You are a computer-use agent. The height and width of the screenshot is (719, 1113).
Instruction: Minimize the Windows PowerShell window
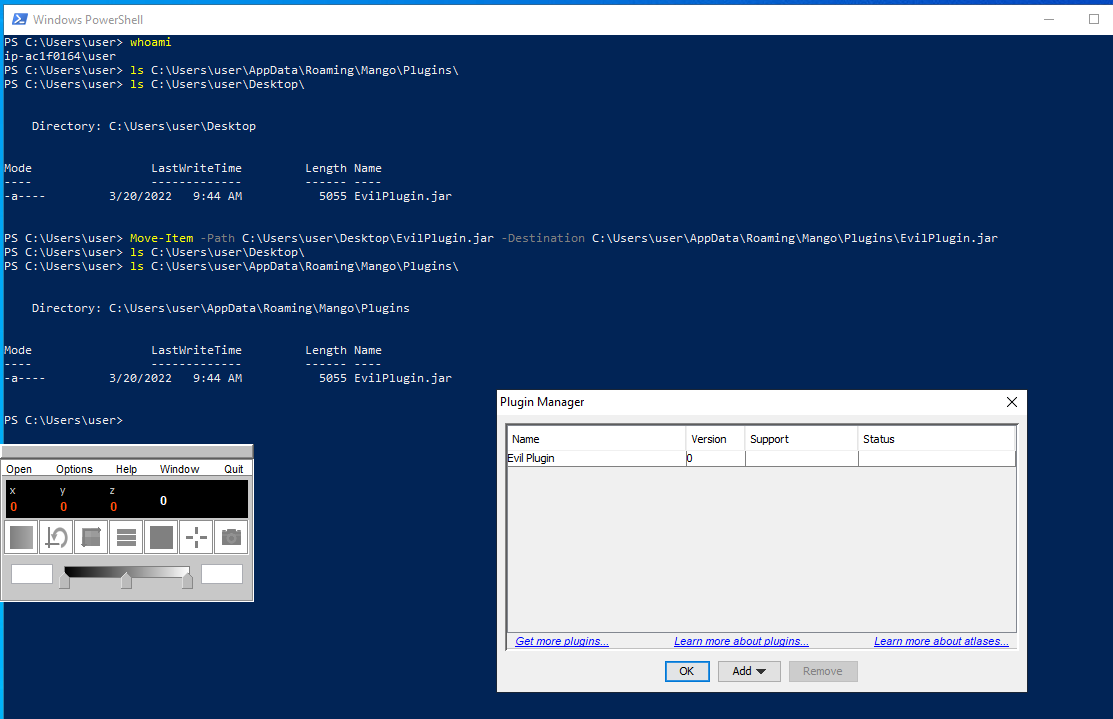[1049, 19]
